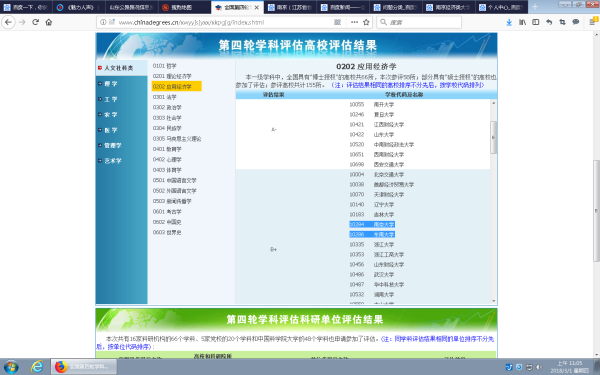600x375 pixels.
Task: Expand the 艺术学 category
Action: 113,161
